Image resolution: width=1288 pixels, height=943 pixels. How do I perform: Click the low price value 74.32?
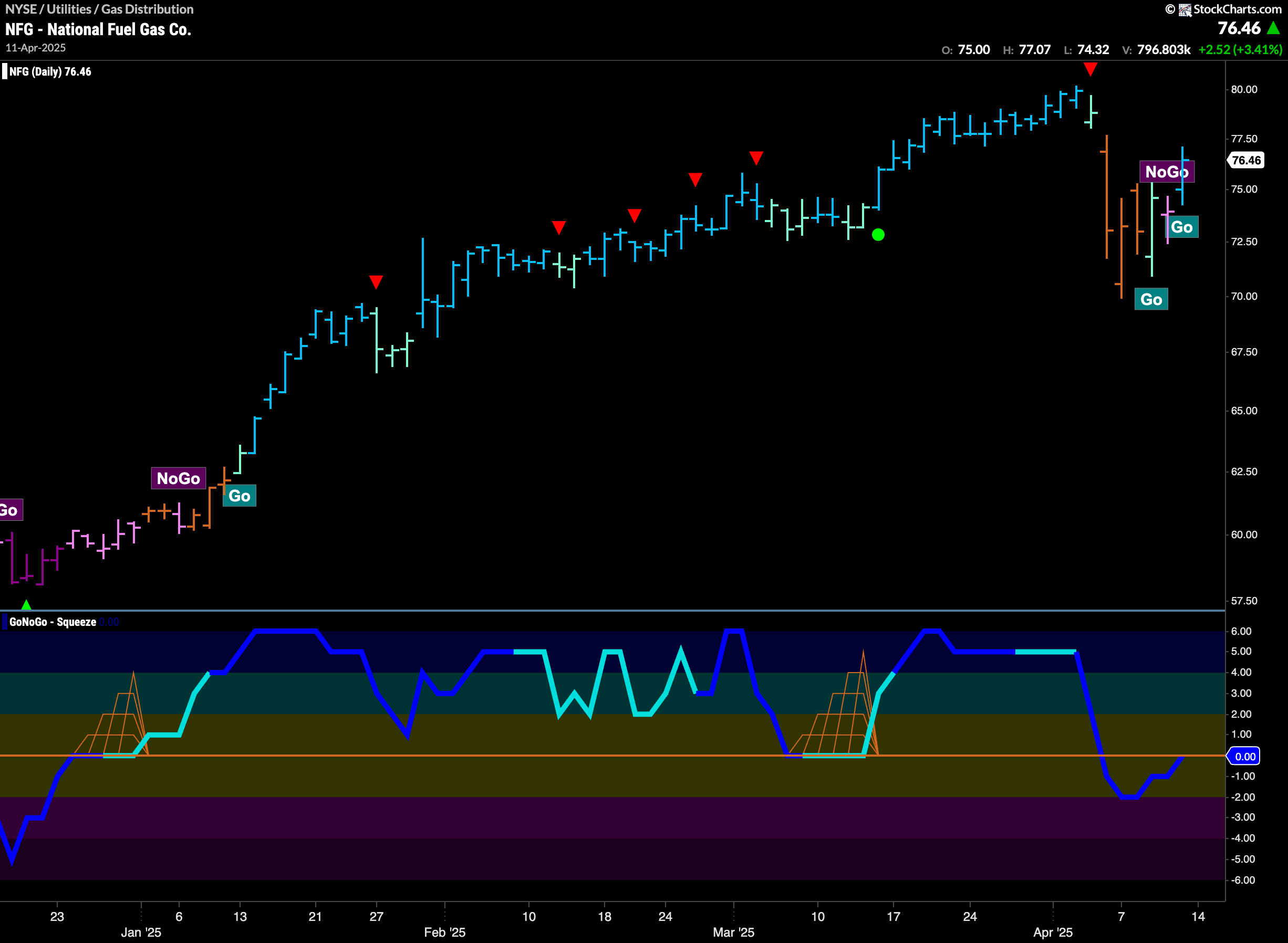click(1093, 50)
